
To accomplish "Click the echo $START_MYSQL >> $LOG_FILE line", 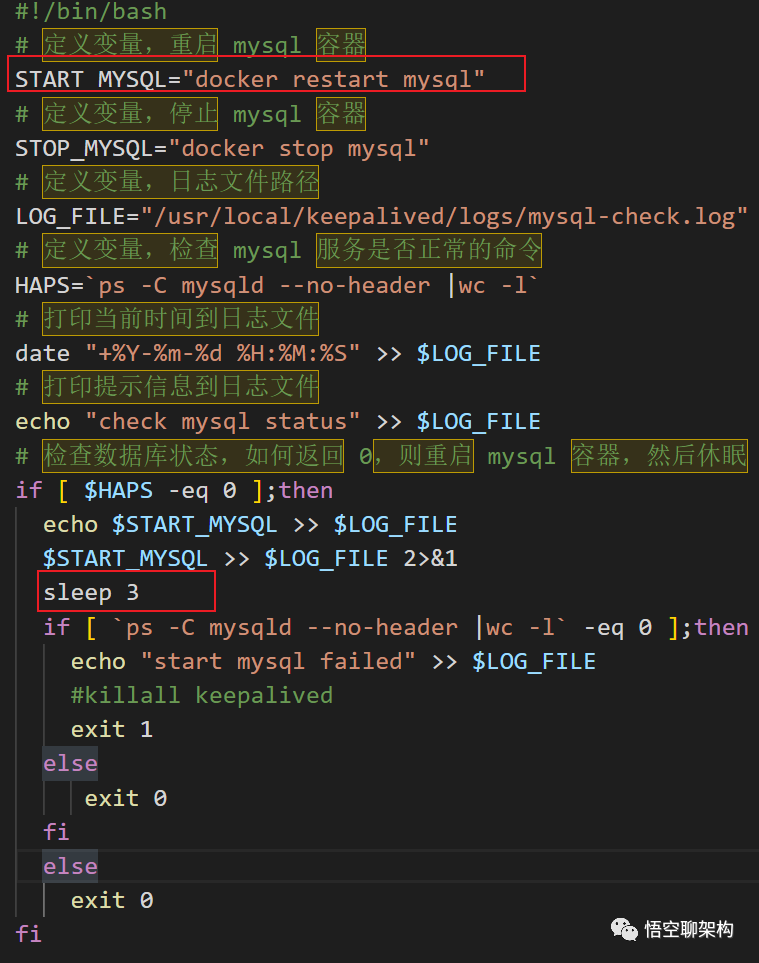I will pos(249,525).
